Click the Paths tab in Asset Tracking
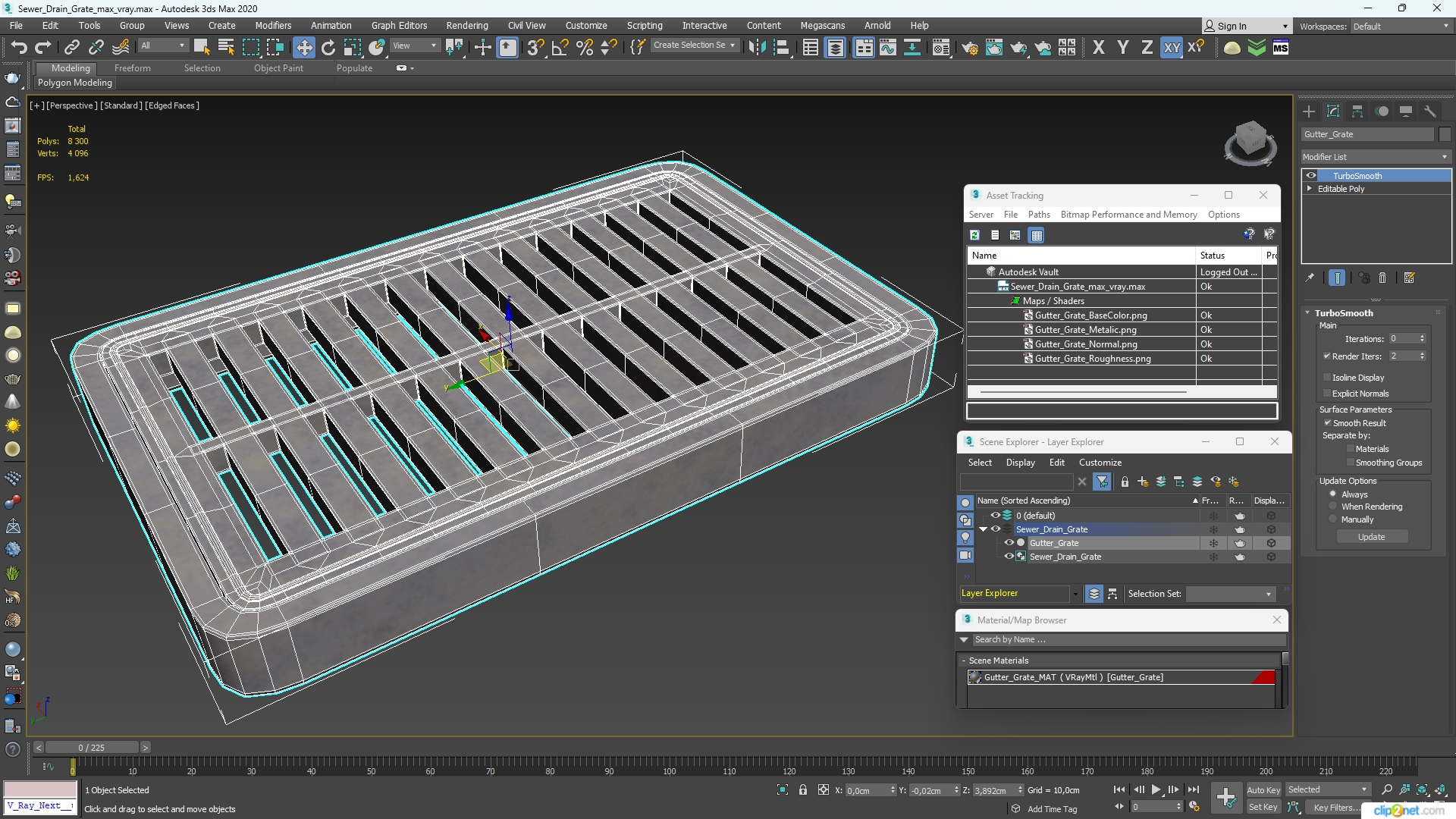1456x819 pixels. coord(1039,214)
